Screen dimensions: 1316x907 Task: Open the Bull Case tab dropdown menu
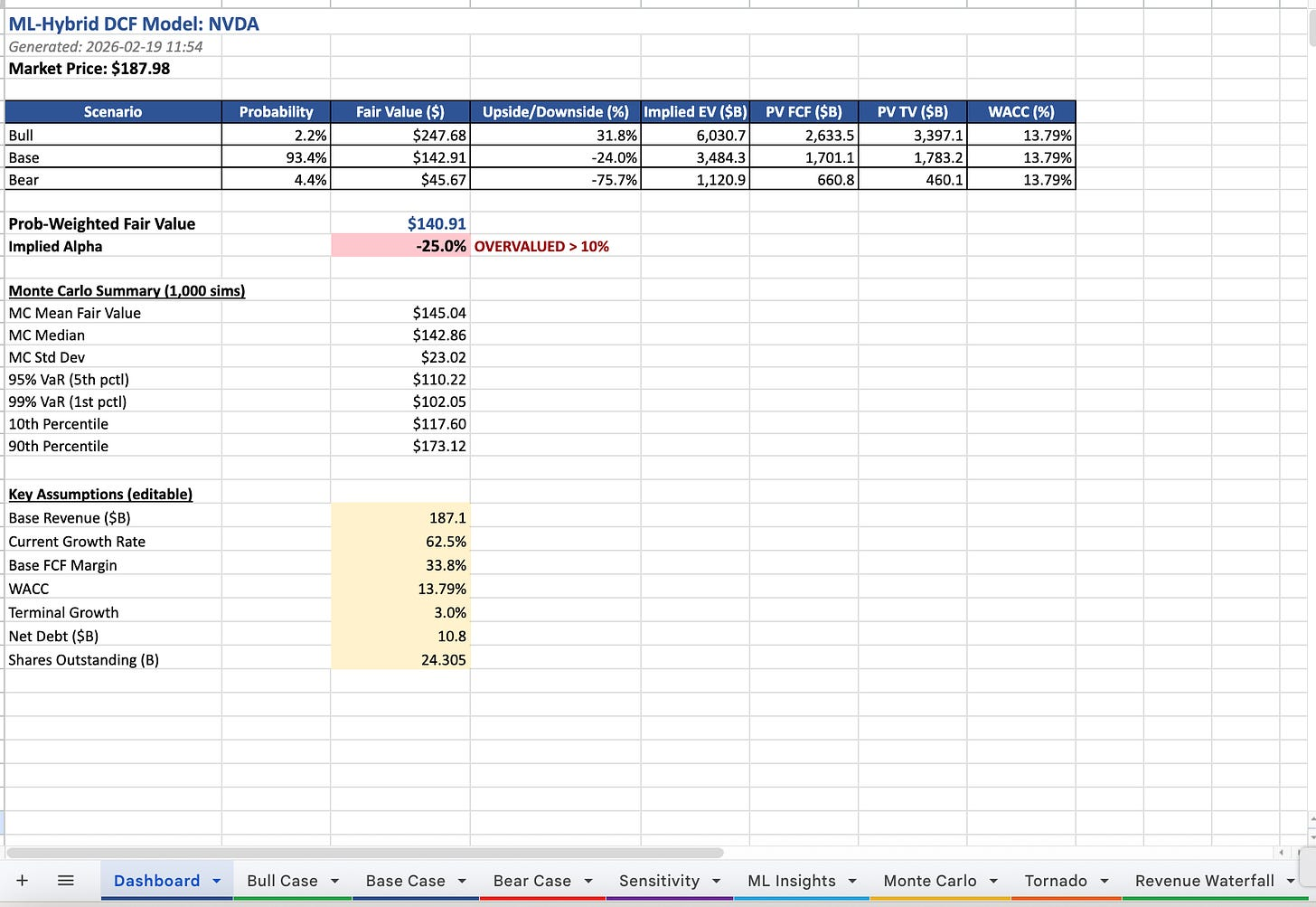pos(335,880)
